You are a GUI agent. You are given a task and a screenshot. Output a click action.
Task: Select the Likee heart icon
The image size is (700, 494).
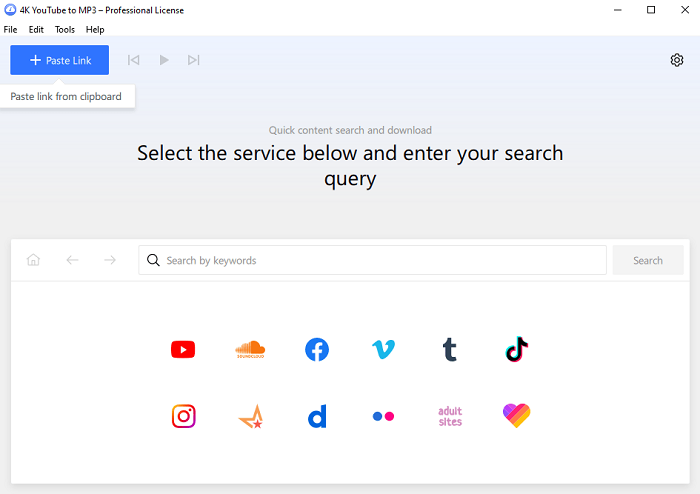click(x=516, y=416)
